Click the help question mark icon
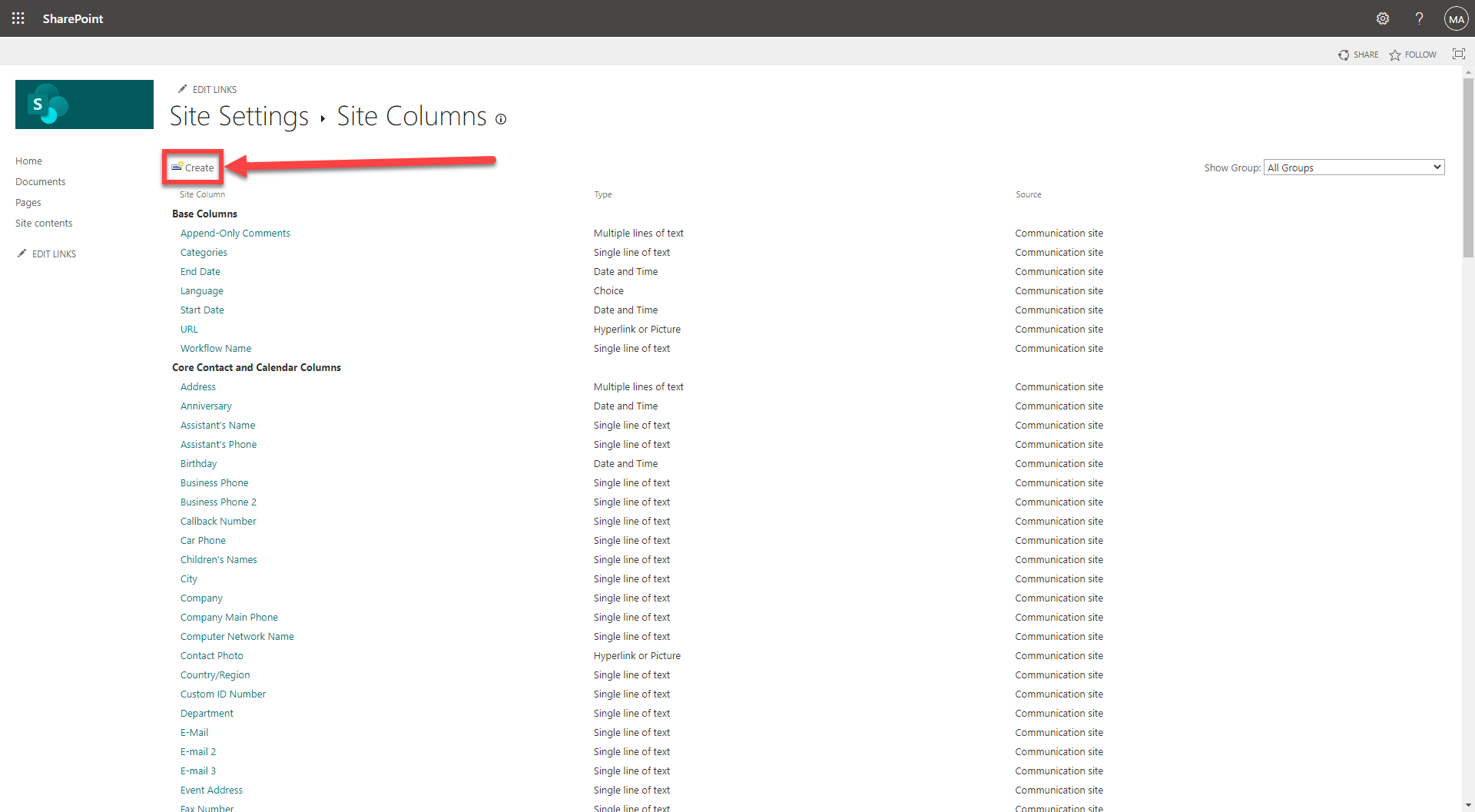Screen dimensions: 1475x812 [x=1419, y=18]
